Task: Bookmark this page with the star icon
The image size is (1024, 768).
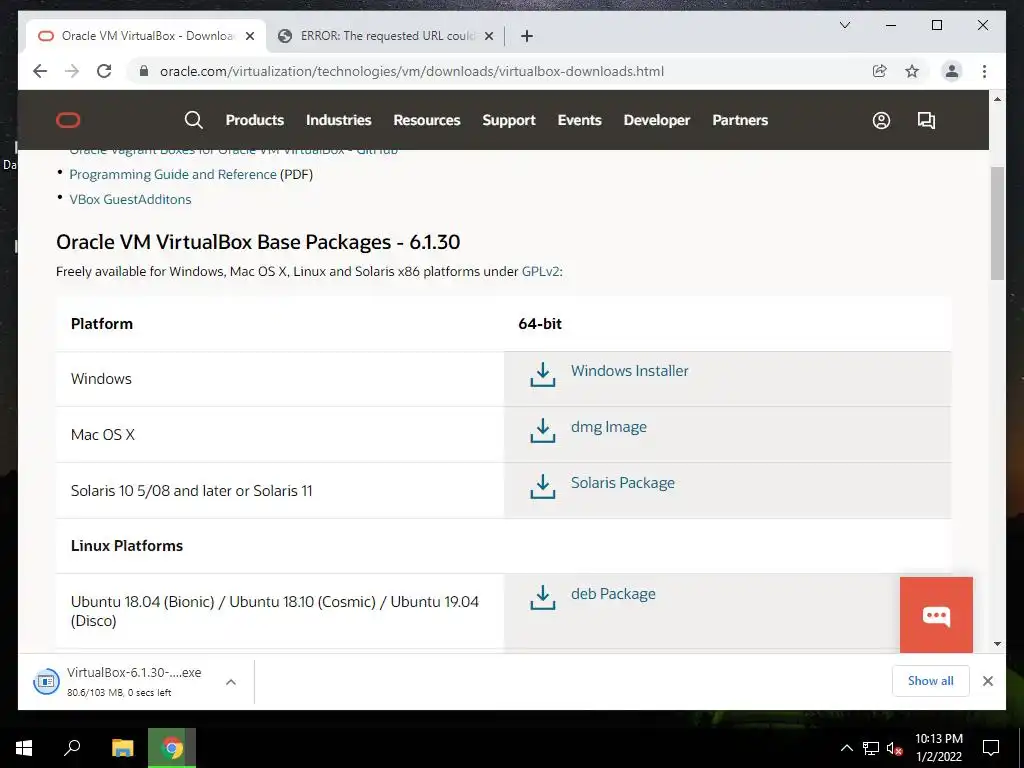Action: [x=912, y=71]
